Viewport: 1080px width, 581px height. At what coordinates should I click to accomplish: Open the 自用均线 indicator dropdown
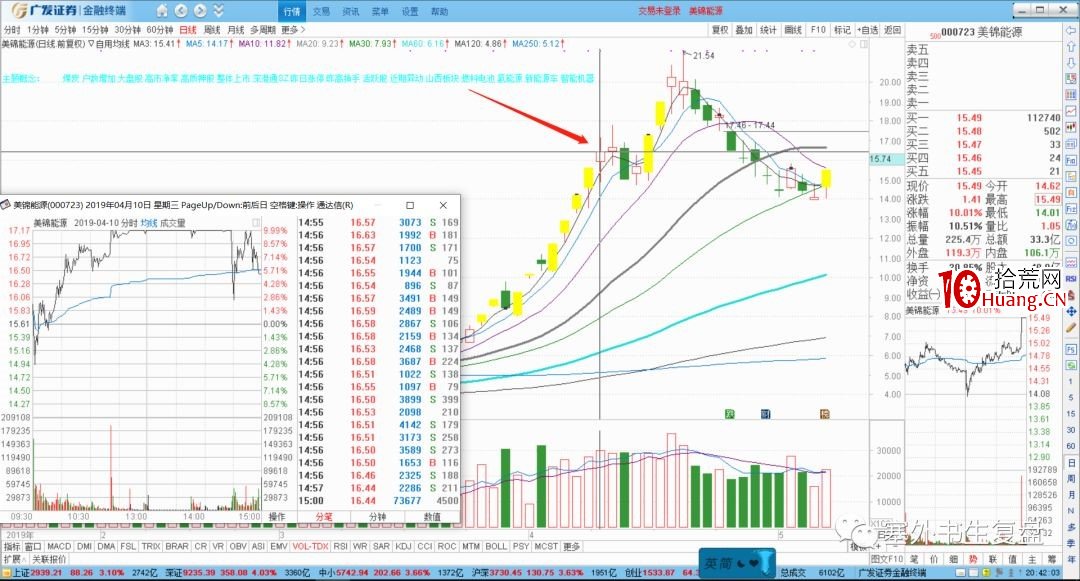tap(108, 43)
